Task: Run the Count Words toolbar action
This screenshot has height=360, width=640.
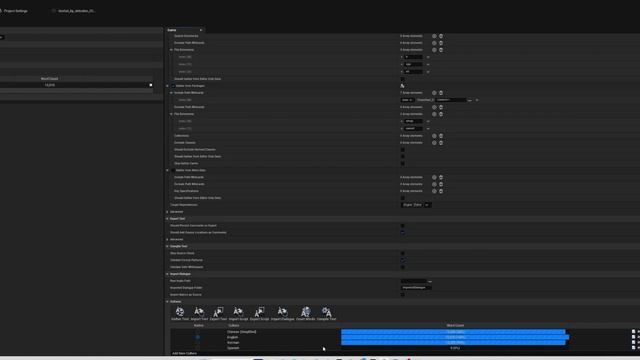Action: pos(305,313)
